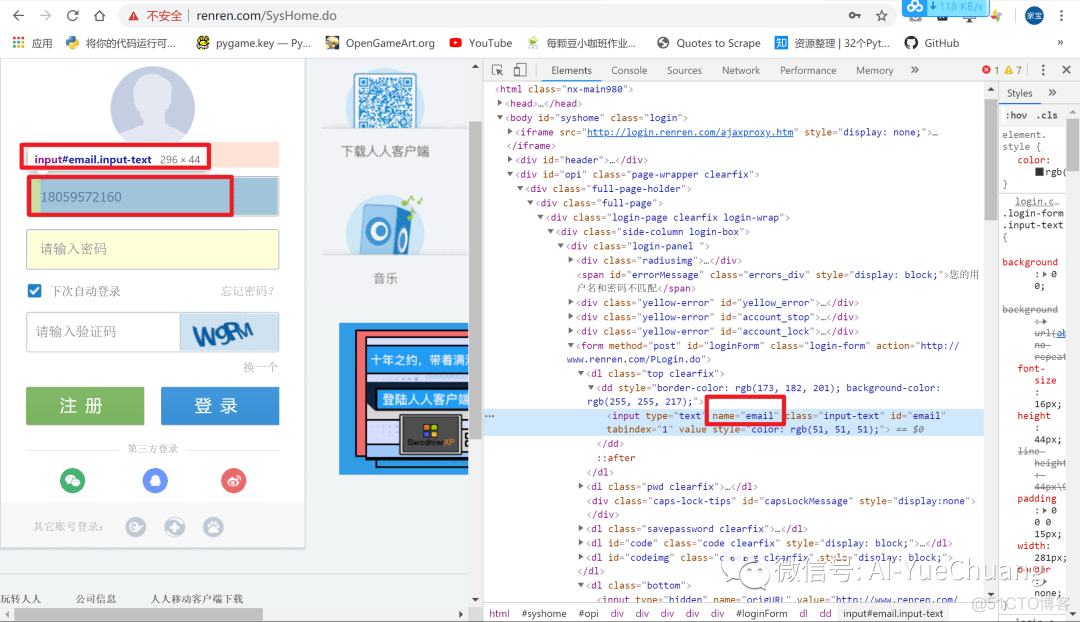Open the DevTools customize kebab menu

1043,70
